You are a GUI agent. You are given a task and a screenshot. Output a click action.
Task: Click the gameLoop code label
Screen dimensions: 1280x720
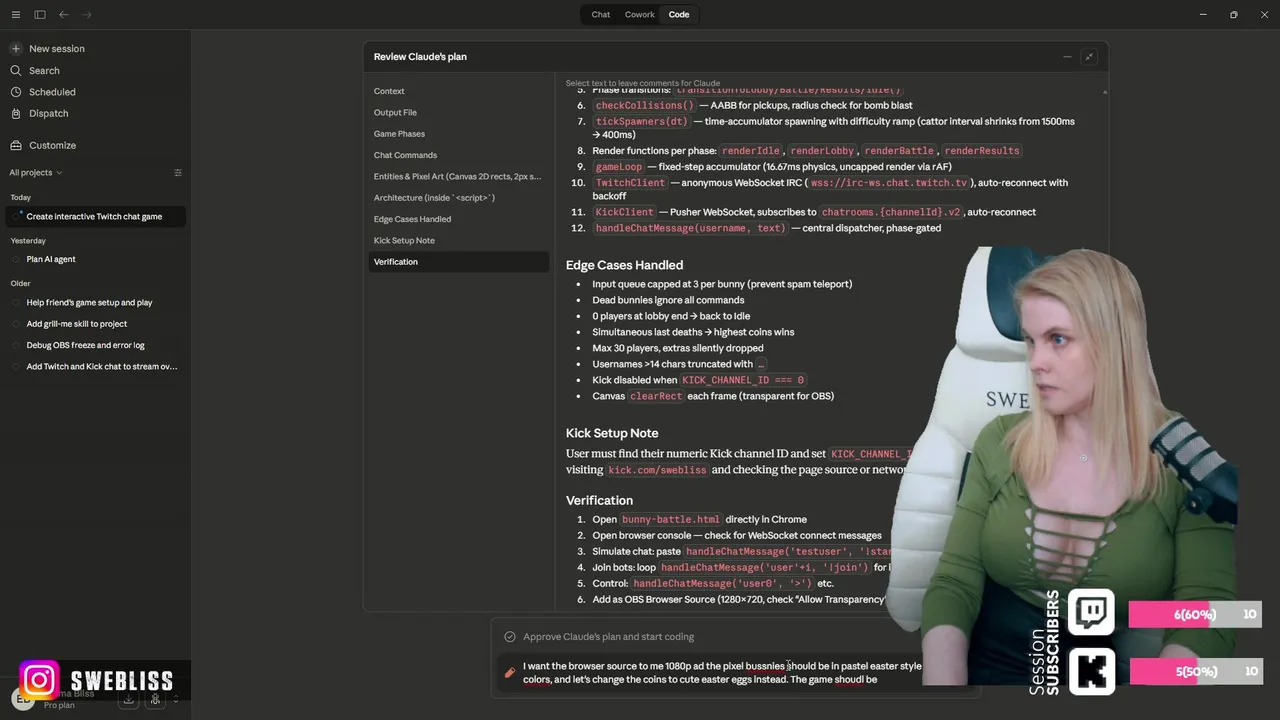(619, 167)
